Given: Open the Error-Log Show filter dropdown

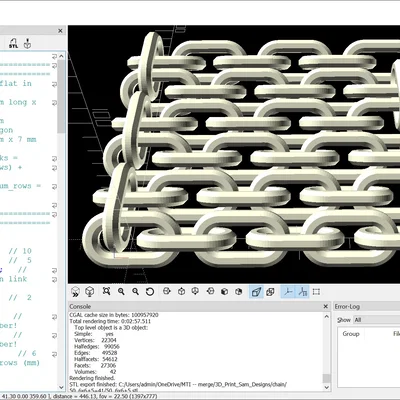Looking at the screenshot, I should pyautogui.click(x=377, y=320).
